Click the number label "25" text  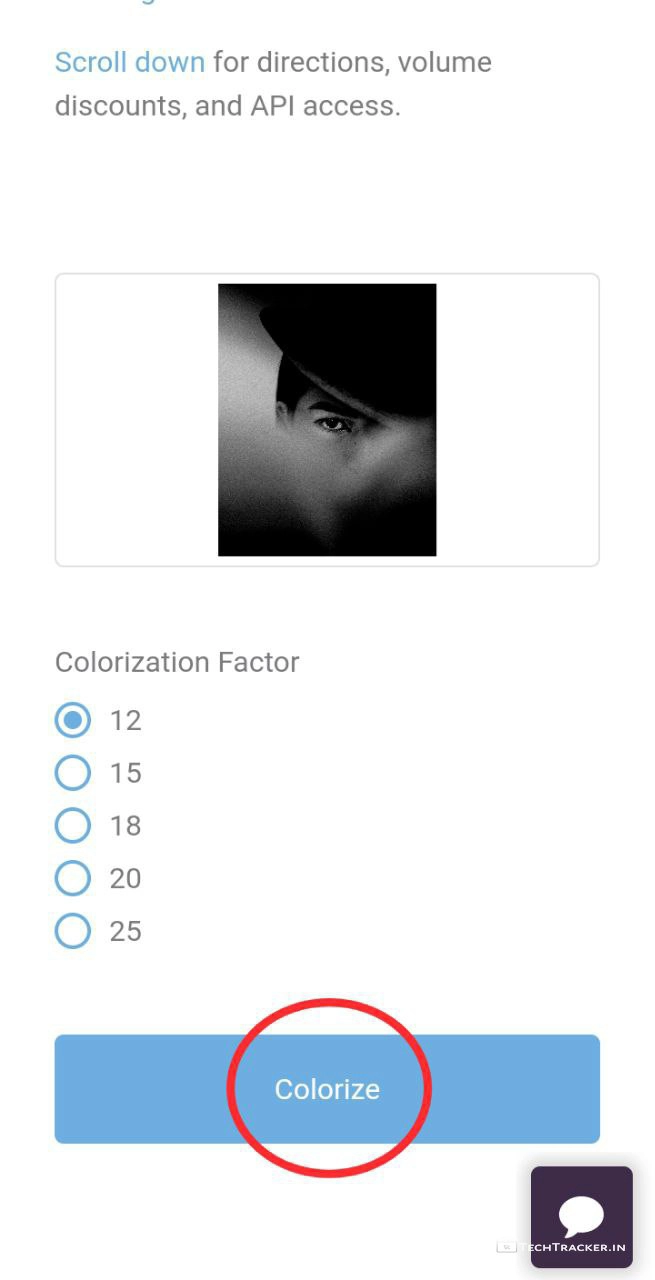pyautogui.click(x=125, y=933)
